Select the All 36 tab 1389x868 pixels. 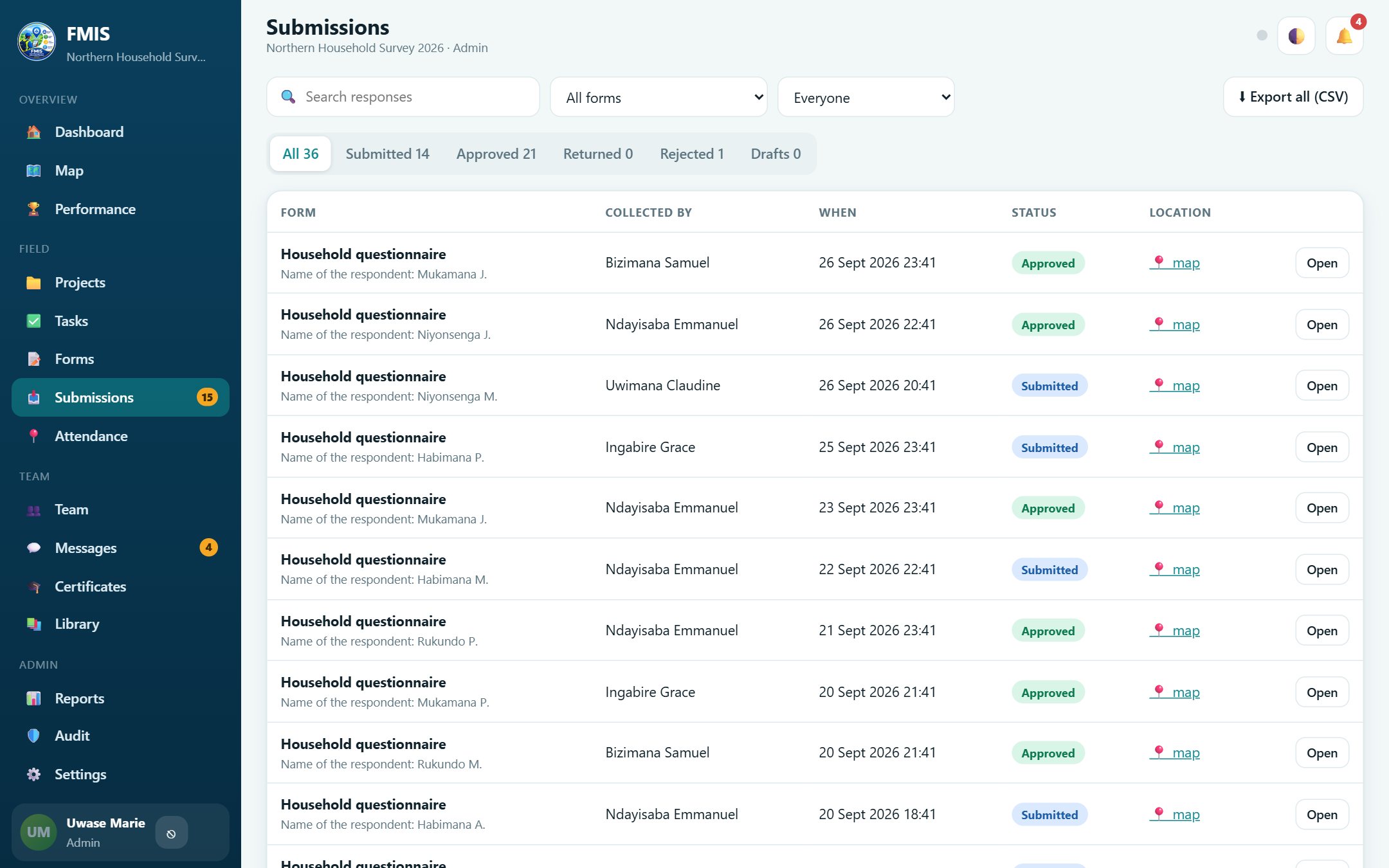point(300,154)
